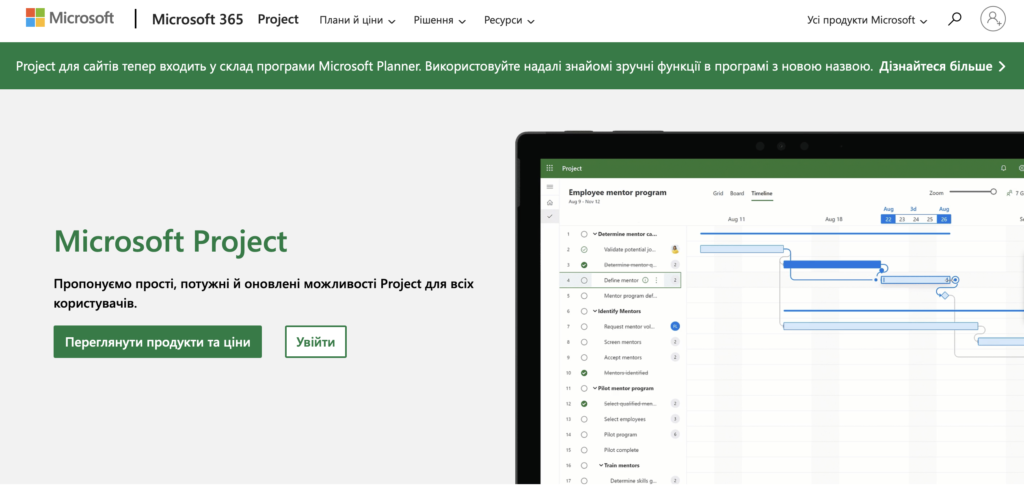Click the Accept mentors task name
This screenshot has height=487, width=1024.
point(622,358)
